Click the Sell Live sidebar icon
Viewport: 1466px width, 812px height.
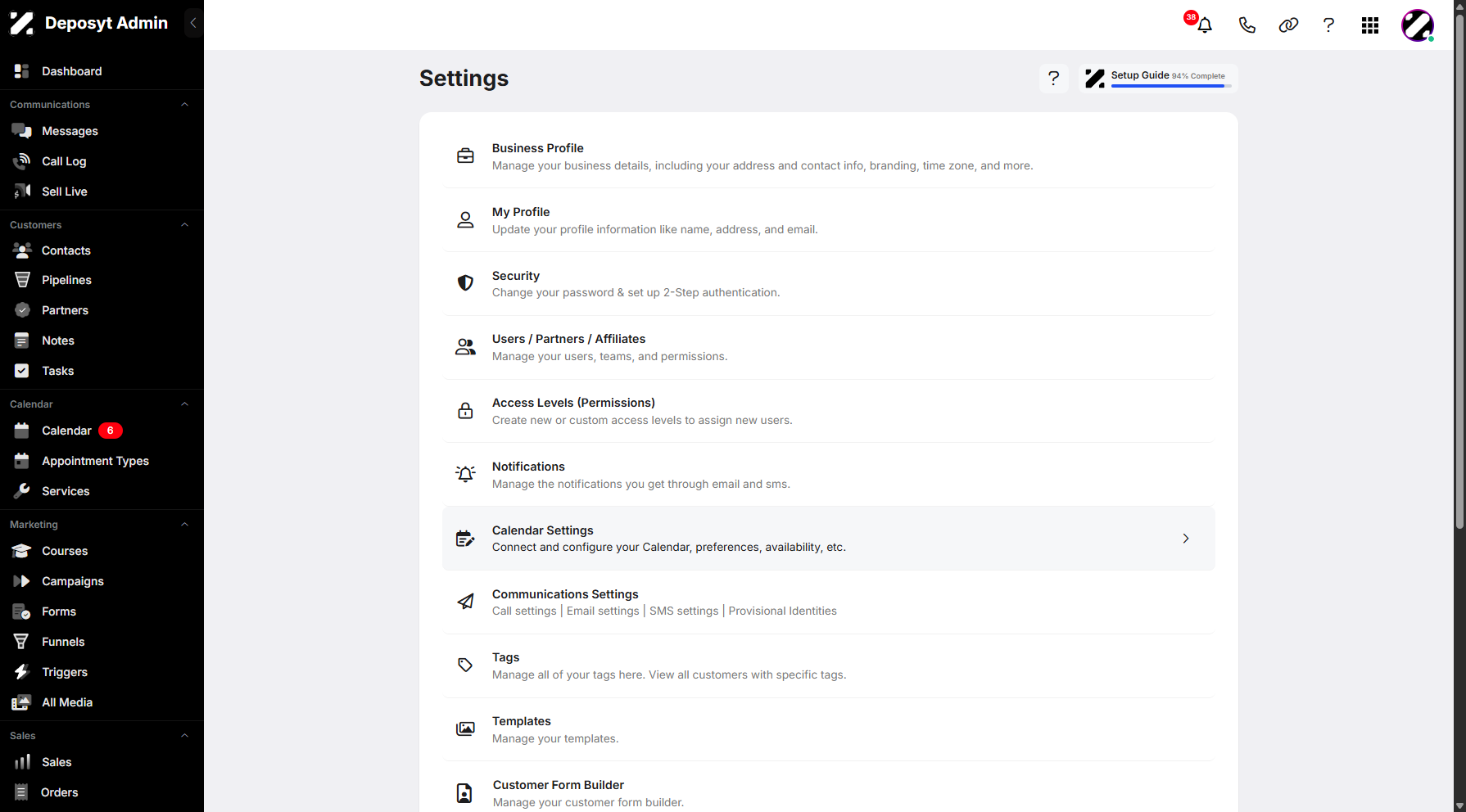coord(22,192)
